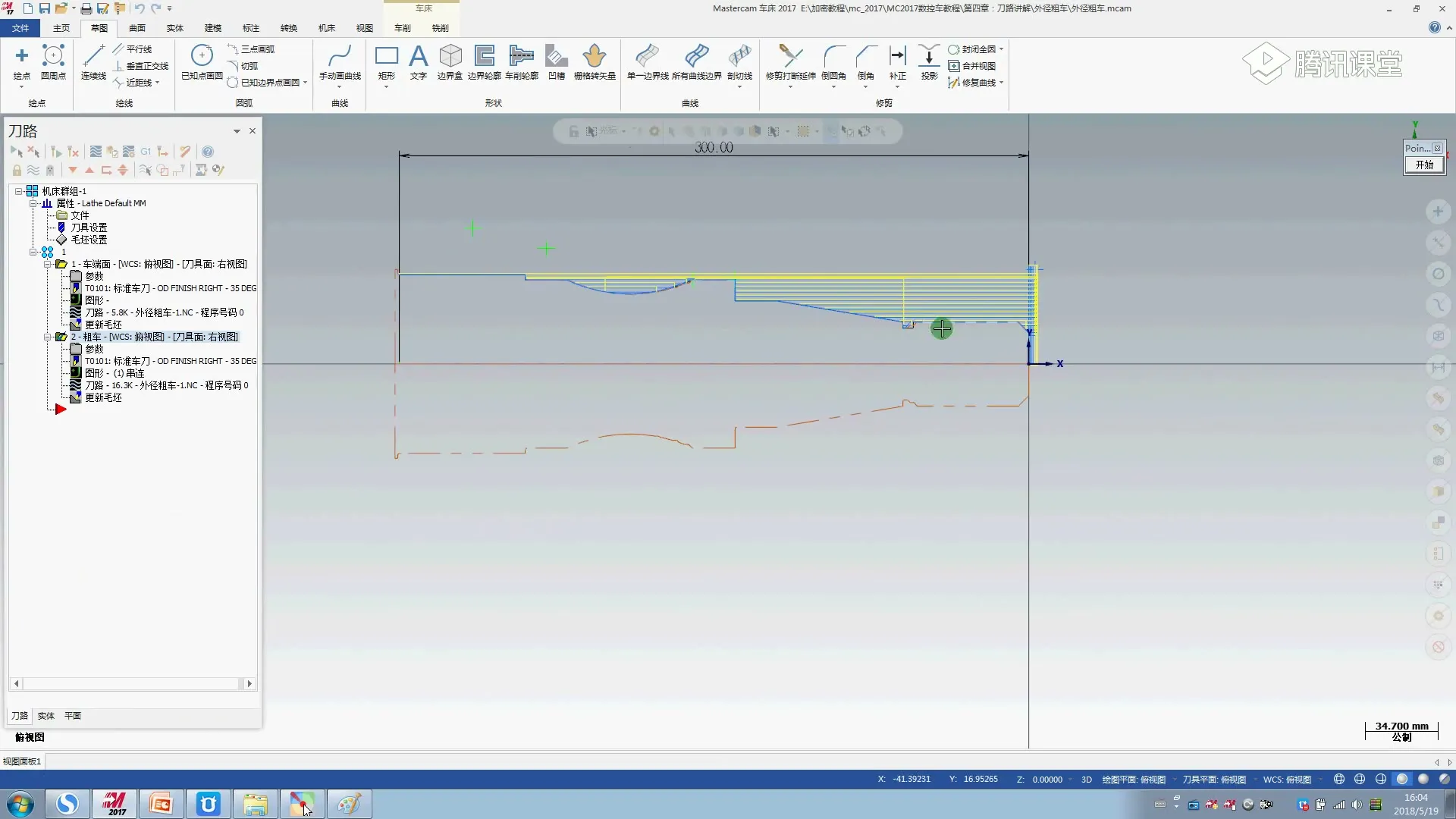Click toolpath panel horizontal scrollbar right arrow
The width and height of the screenshot is (1456, 819).
[x=249, y=683]
